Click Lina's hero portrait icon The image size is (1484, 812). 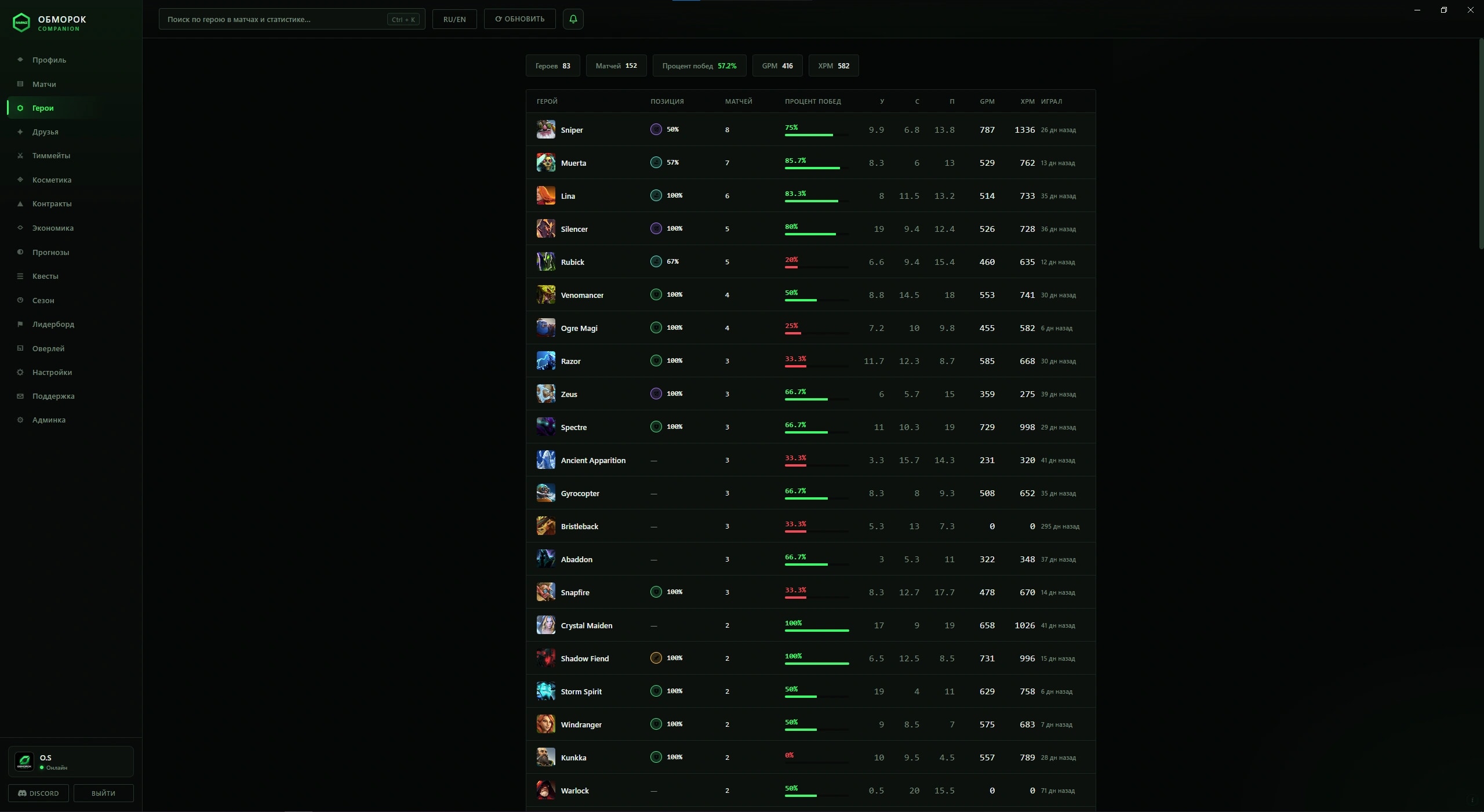point(545,195)
